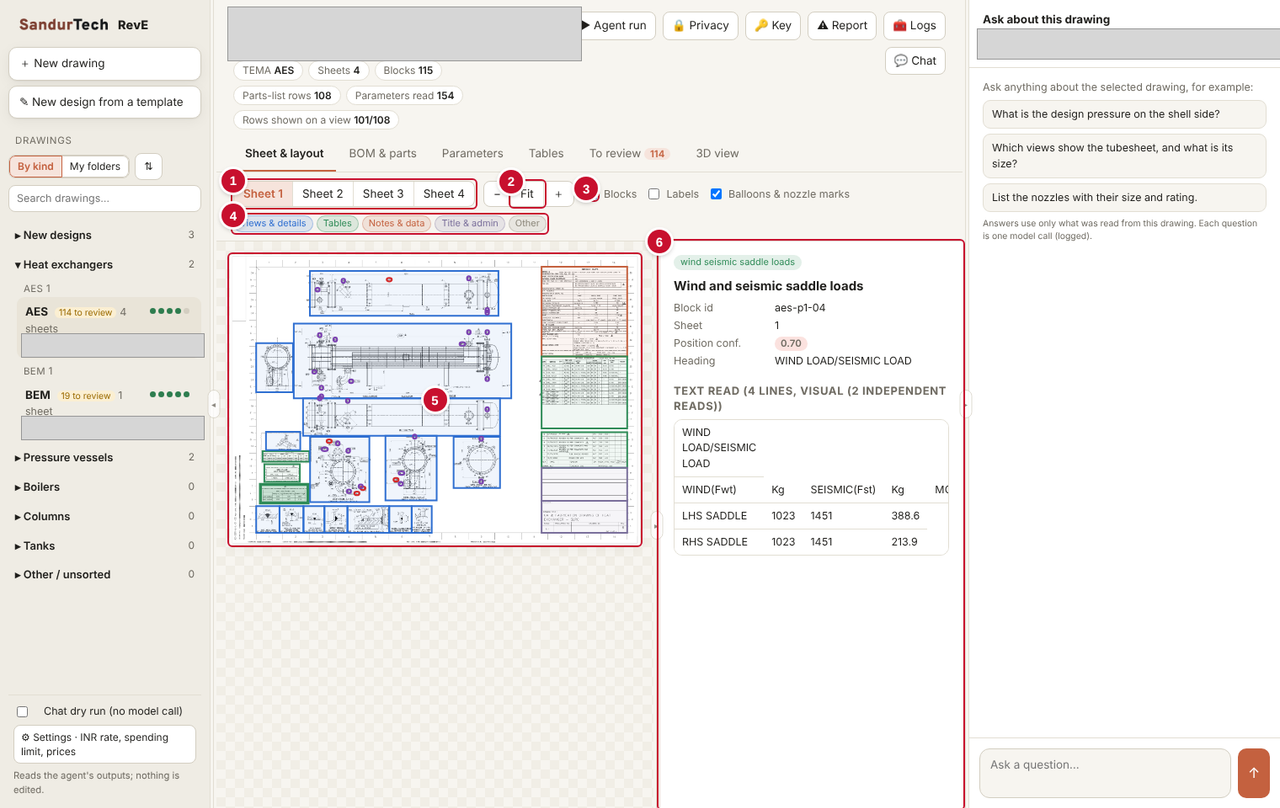Viewport: 1280px width, 808px height.
Task: Click the Search drawings field
Action: click(105, 198)
